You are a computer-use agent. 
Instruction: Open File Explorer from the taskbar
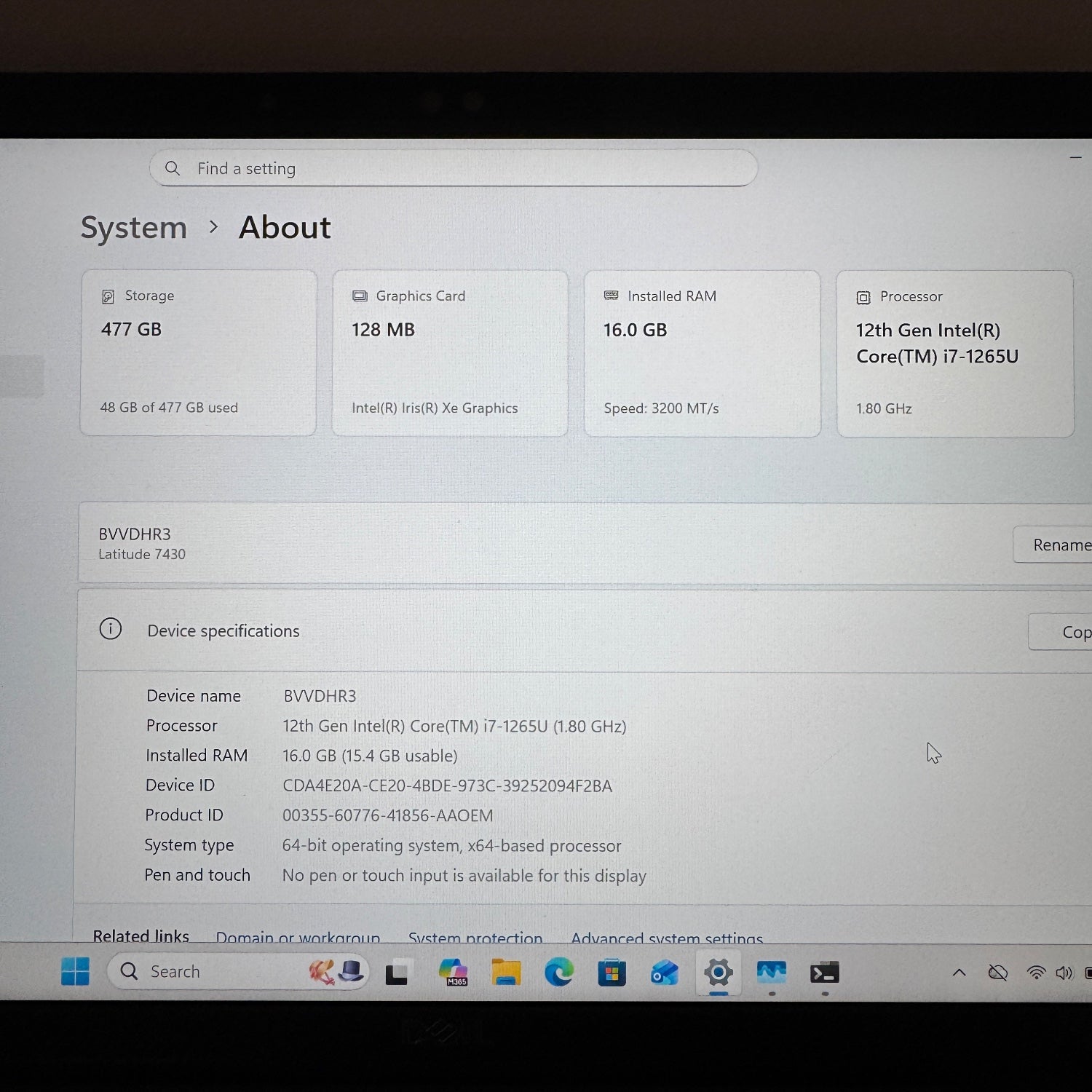tap(506, 972)
